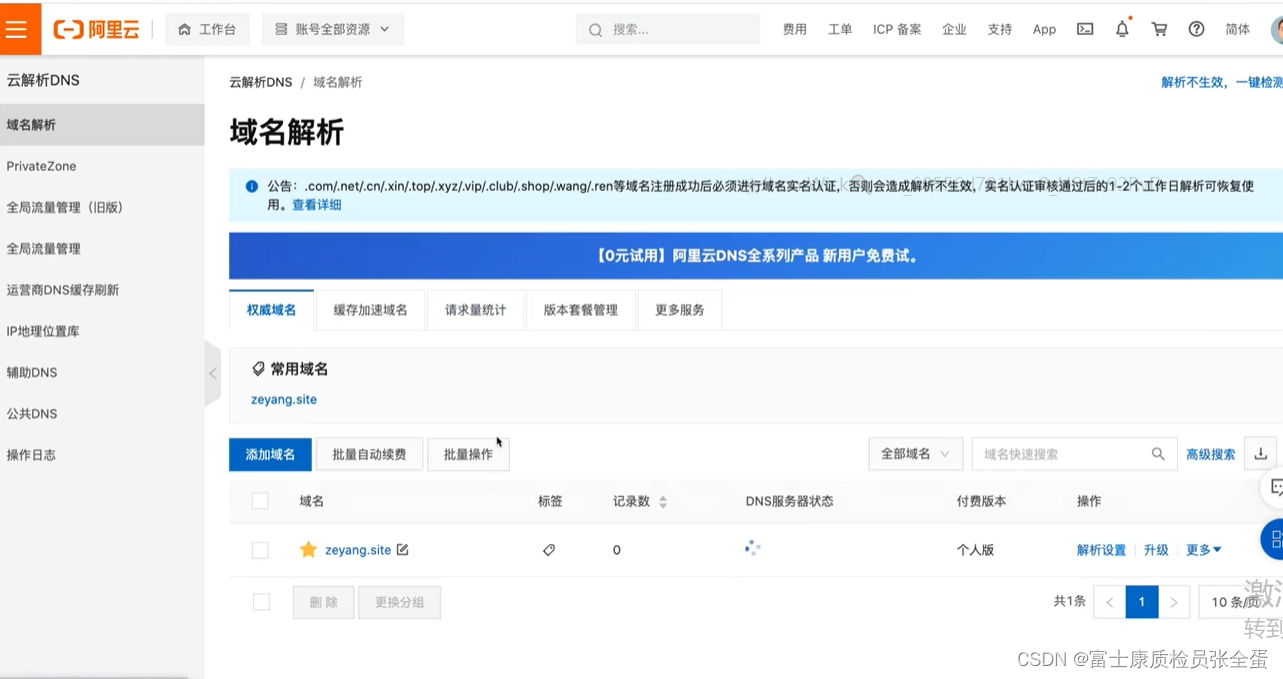Open the ICP 备案 menu
The width and height of the screenshot is (1283, 679).
click(x=897, y=30)
